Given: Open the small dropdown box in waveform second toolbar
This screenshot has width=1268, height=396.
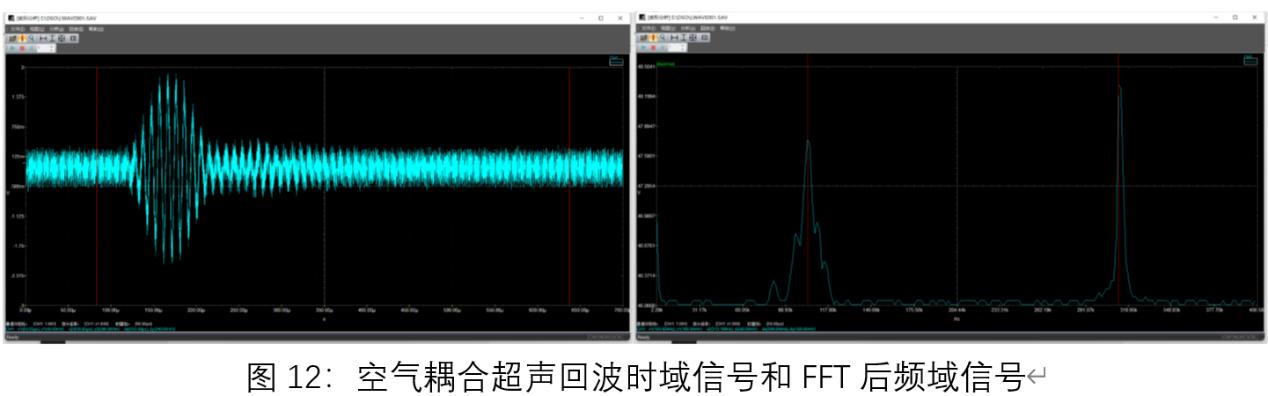Looking at the screenshot, I should tap(46, 48).
